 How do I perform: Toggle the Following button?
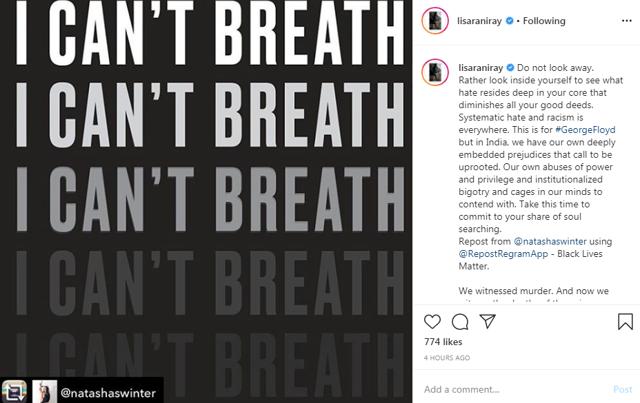pos(544,21)
